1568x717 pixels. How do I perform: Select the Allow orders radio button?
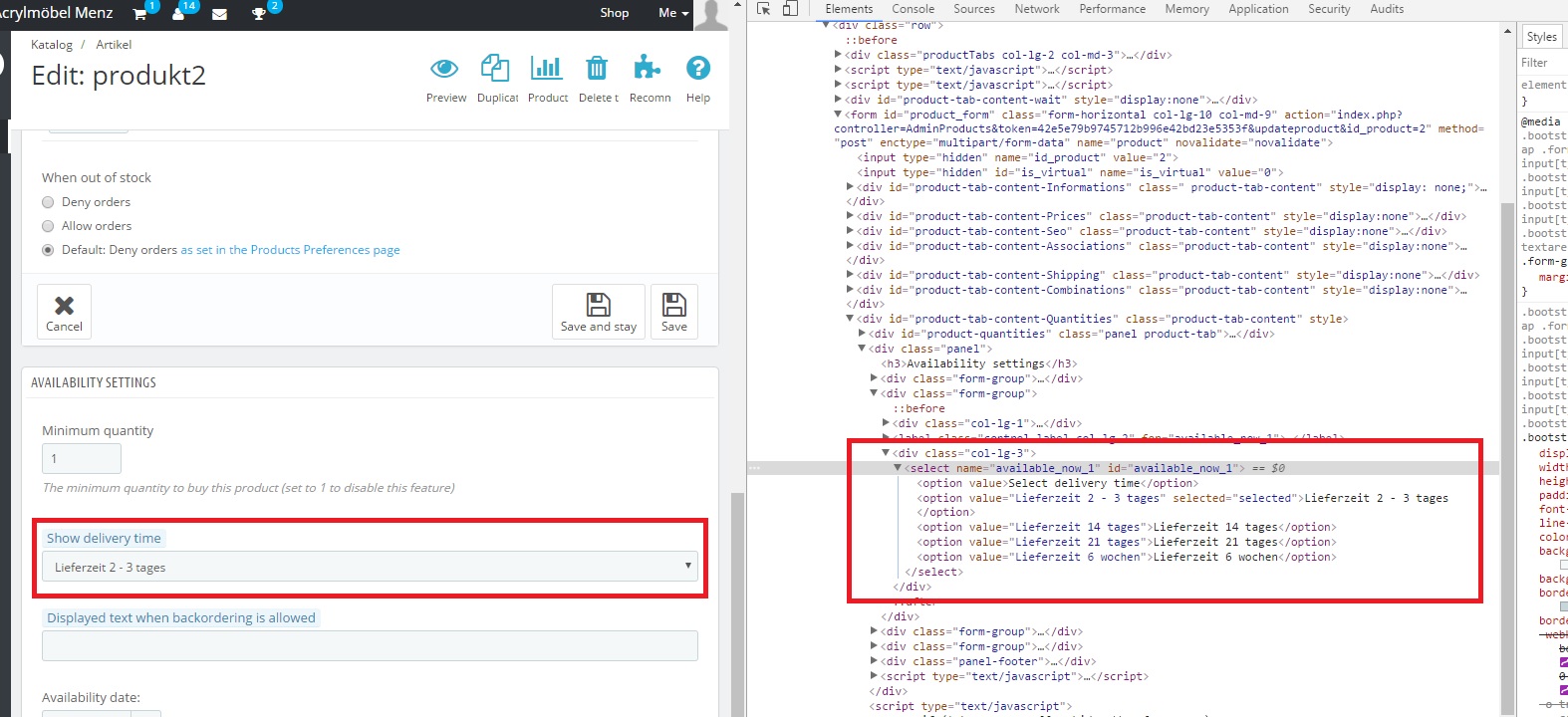click(48, 226)
